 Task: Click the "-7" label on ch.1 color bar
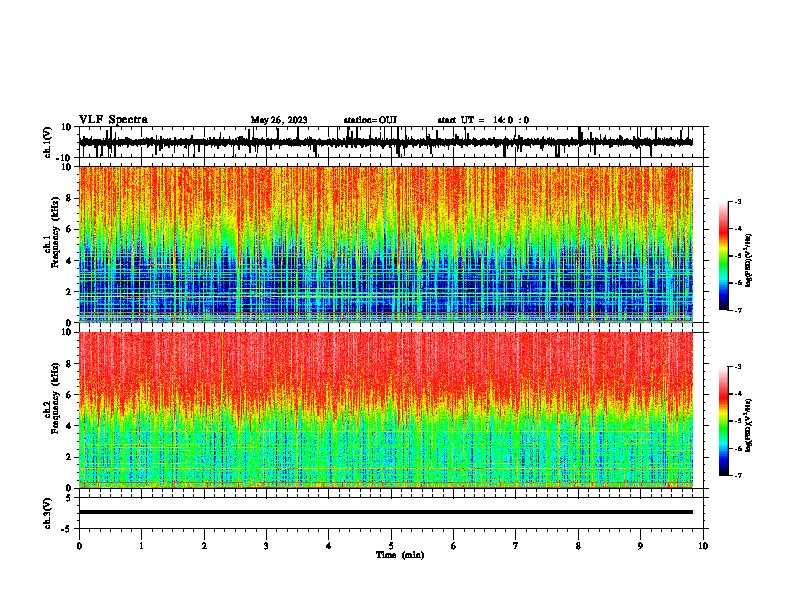737,310
